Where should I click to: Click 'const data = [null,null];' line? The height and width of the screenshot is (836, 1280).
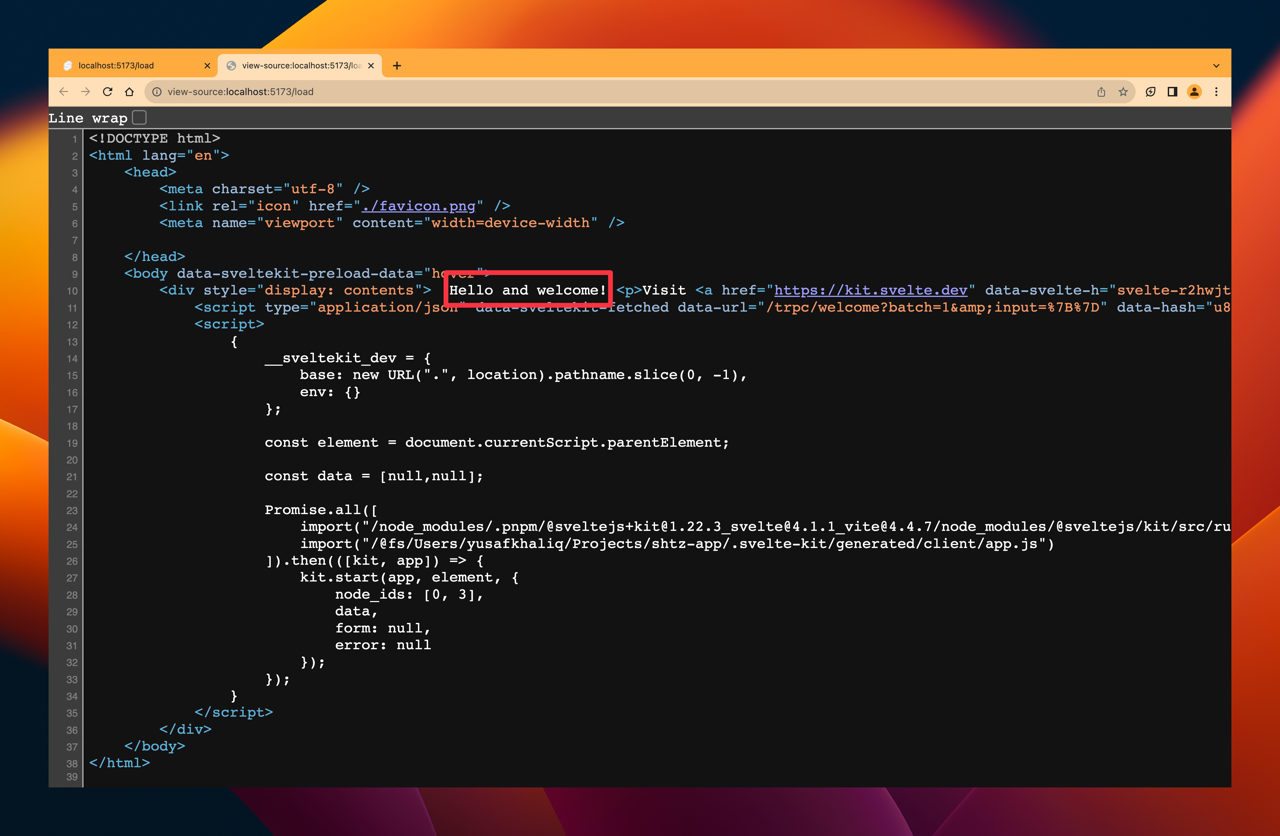(x=374, y=476)
